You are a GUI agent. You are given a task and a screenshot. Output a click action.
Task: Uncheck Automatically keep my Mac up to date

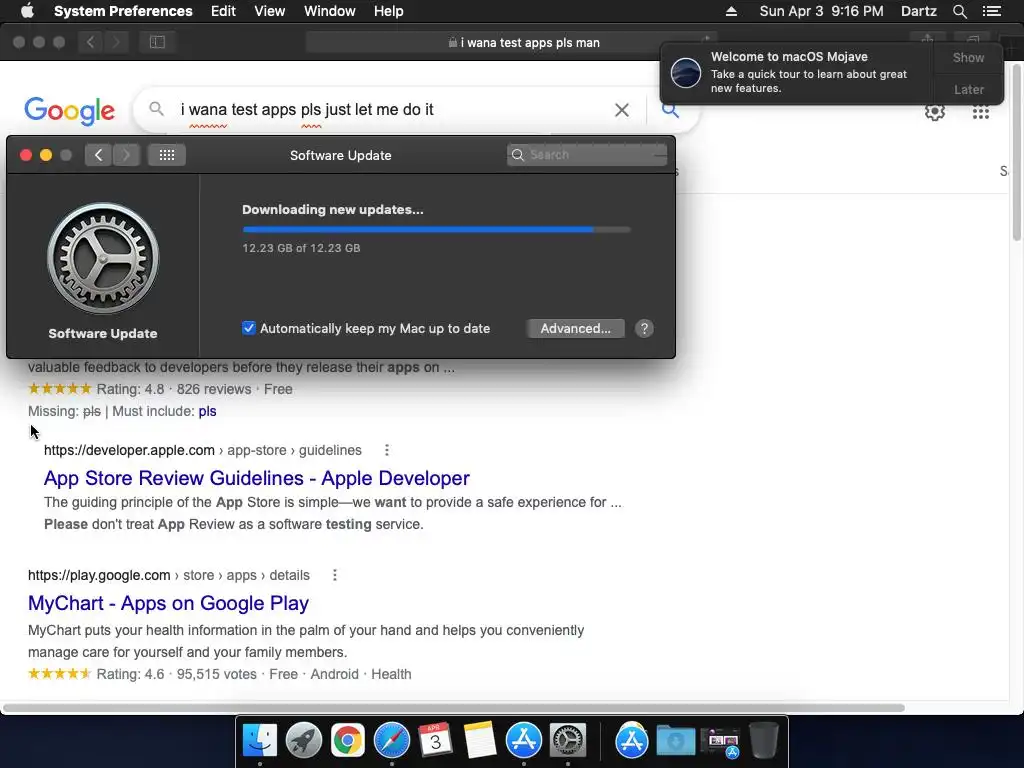(x=249, y=328)
